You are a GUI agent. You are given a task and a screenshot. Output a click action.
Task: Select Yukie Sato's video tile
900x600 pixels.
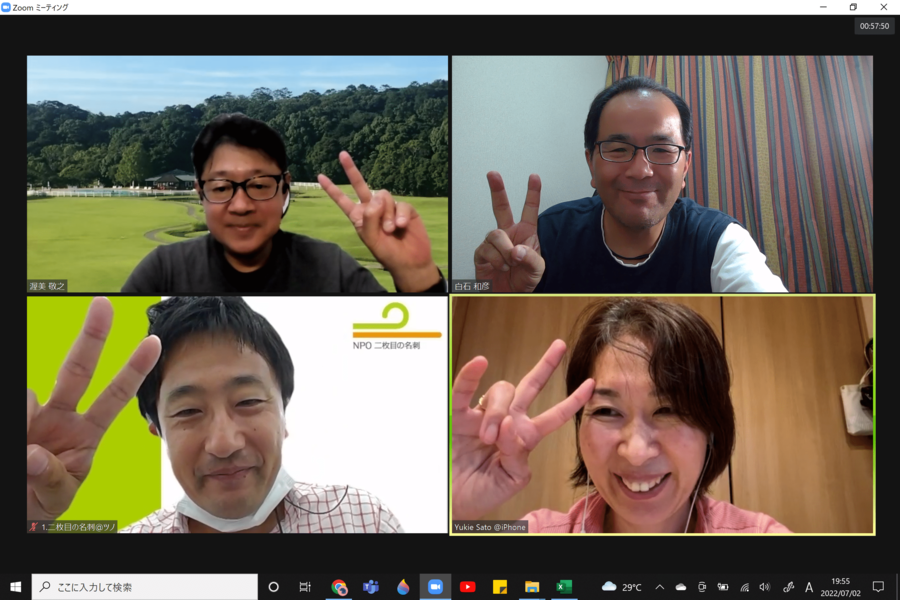[662, 414]
